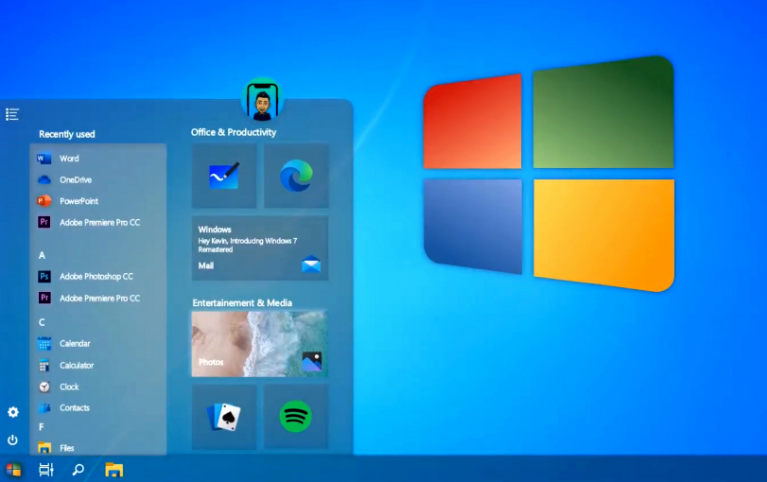The height and width of the screenshot is (482, 767).
Task: Open the Whiteboard tile
Action: tap(224, 176)
